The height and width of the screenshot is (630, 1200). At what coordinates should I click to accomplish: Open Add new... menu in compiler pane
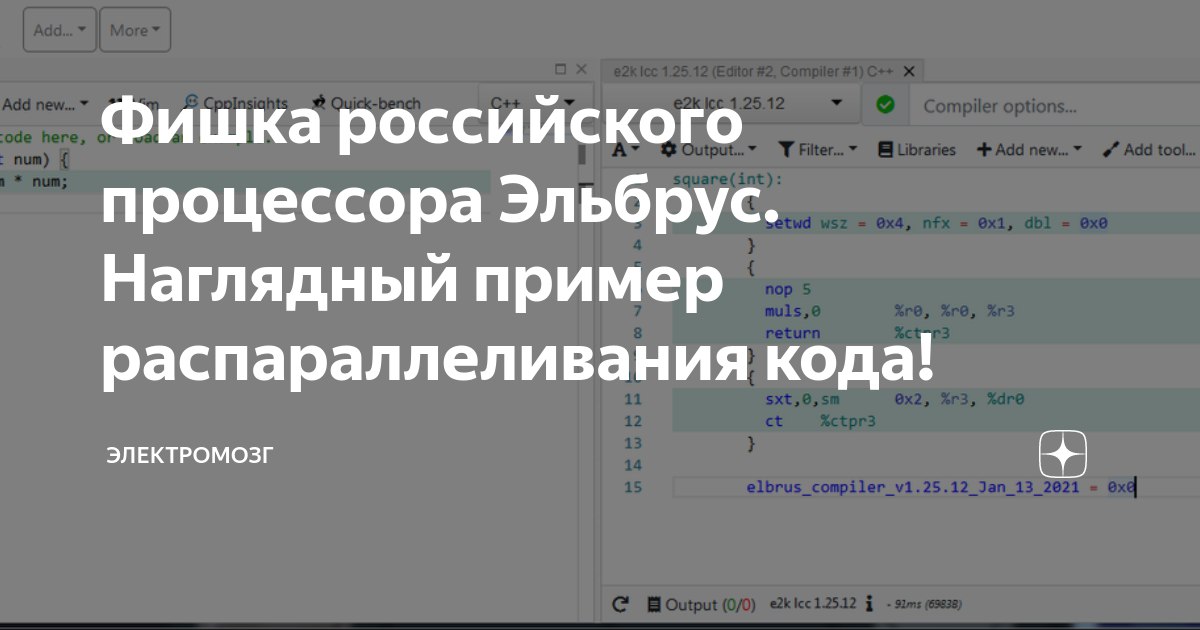click(x=1029, y=150)
